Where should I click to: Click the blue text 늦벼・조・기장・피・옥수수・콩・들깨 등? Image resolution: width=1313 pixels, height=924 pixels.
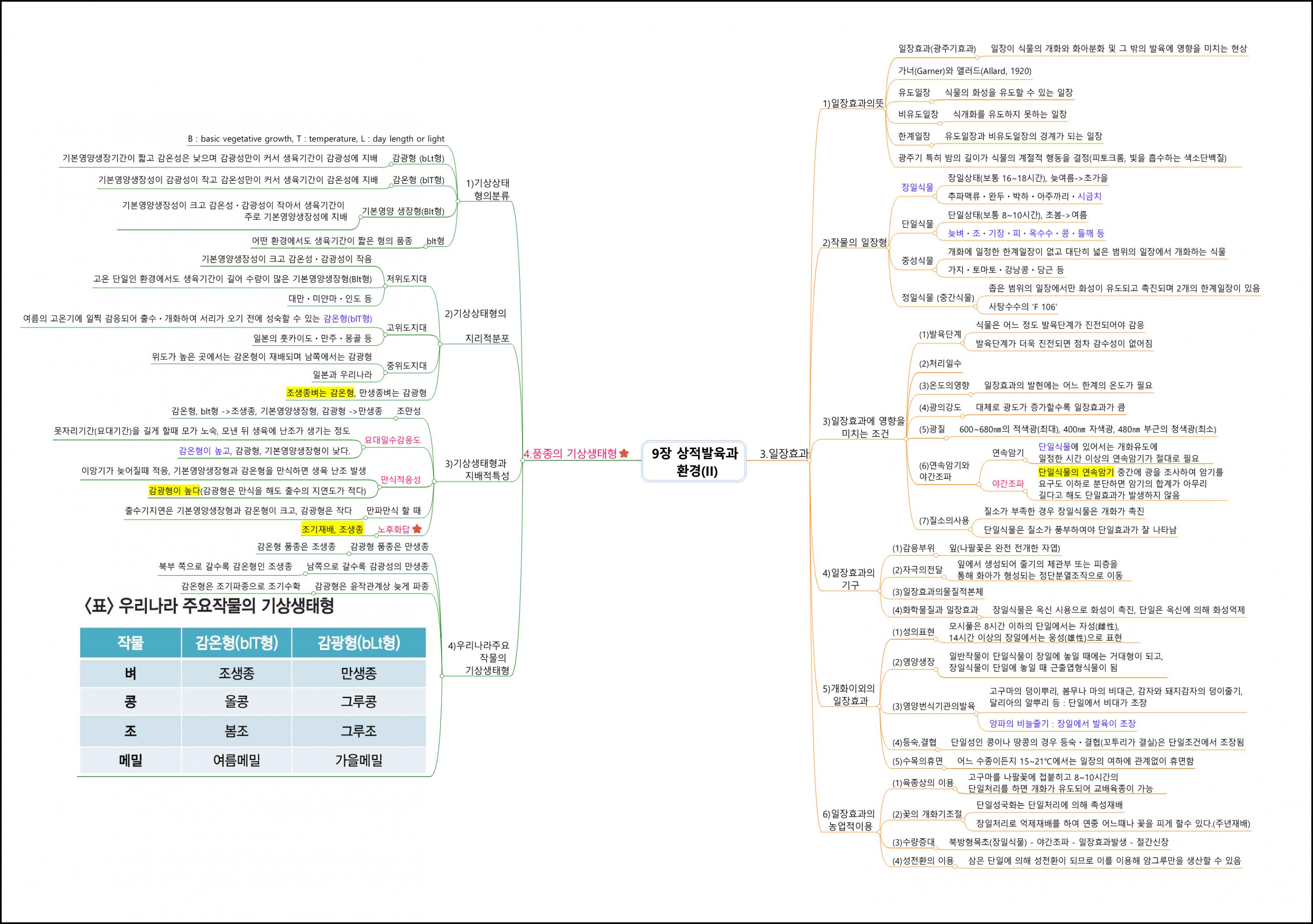[1026, 233]
